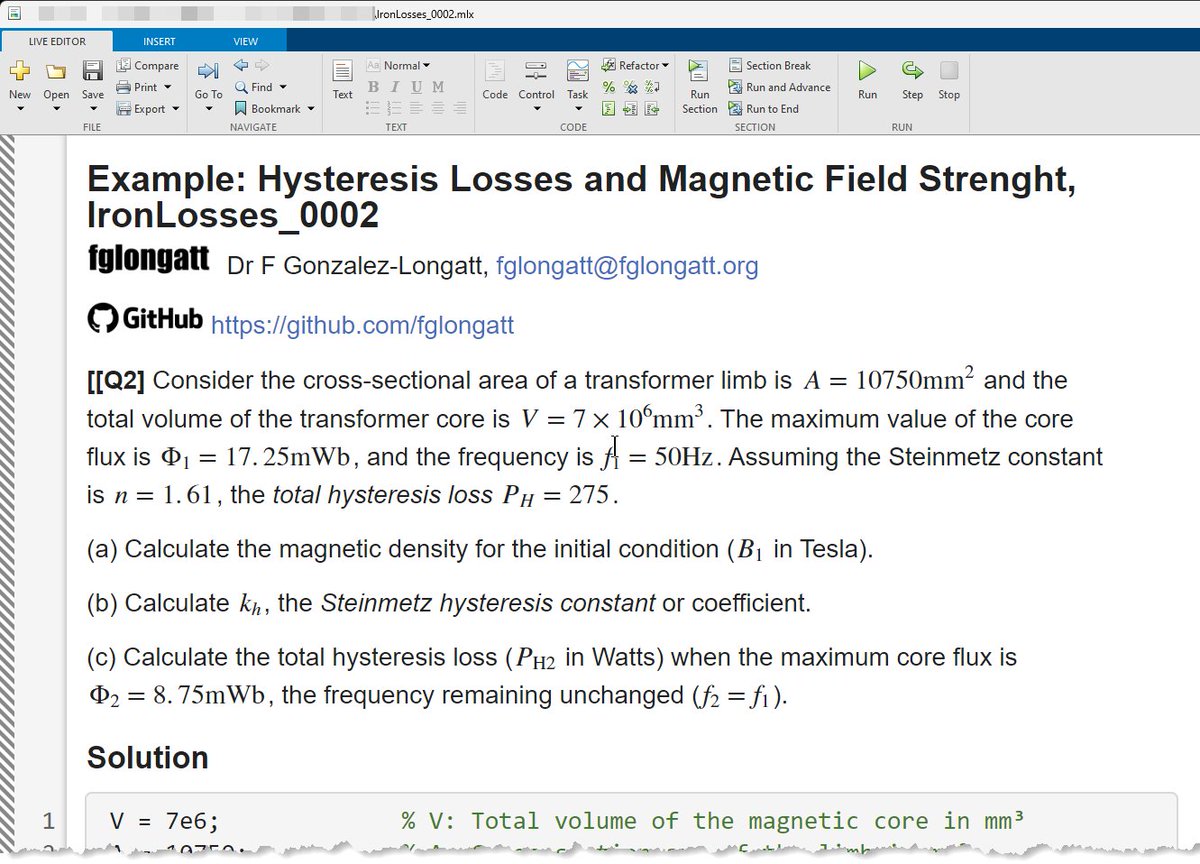Expand the Print options arrow
Image resolution: width=1200 pixels, height=864 pixels.
pyautogui.click(x=167, y=87)
